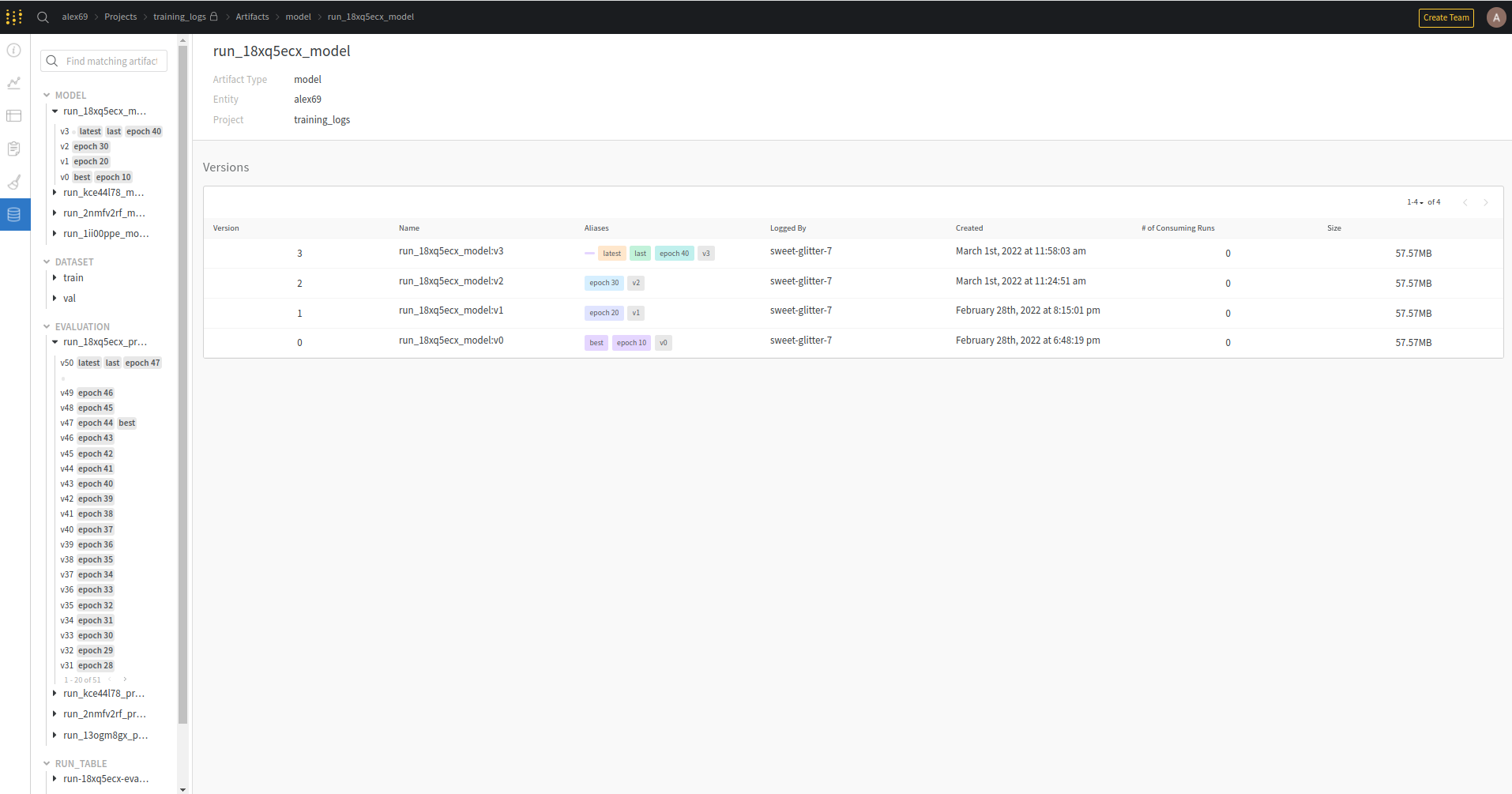Expand the val dataset artifact
Image resolution: width=1512 pixels, height=794 pixels.
point(55,299)
